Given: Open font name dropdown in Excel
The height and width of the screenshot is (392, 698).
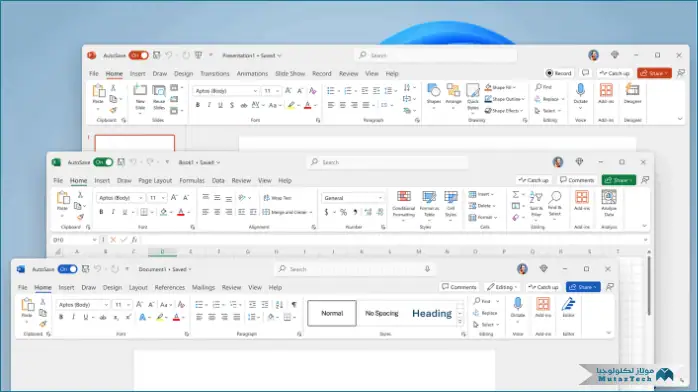Looking at the screenshot, I should (x=141, y=198).
